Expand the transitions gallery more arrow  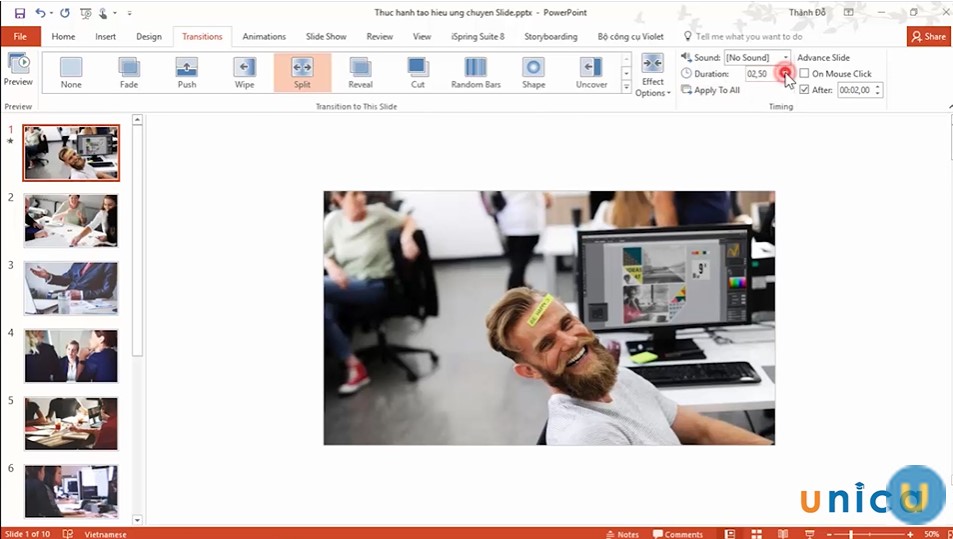[x=627, y=89]
